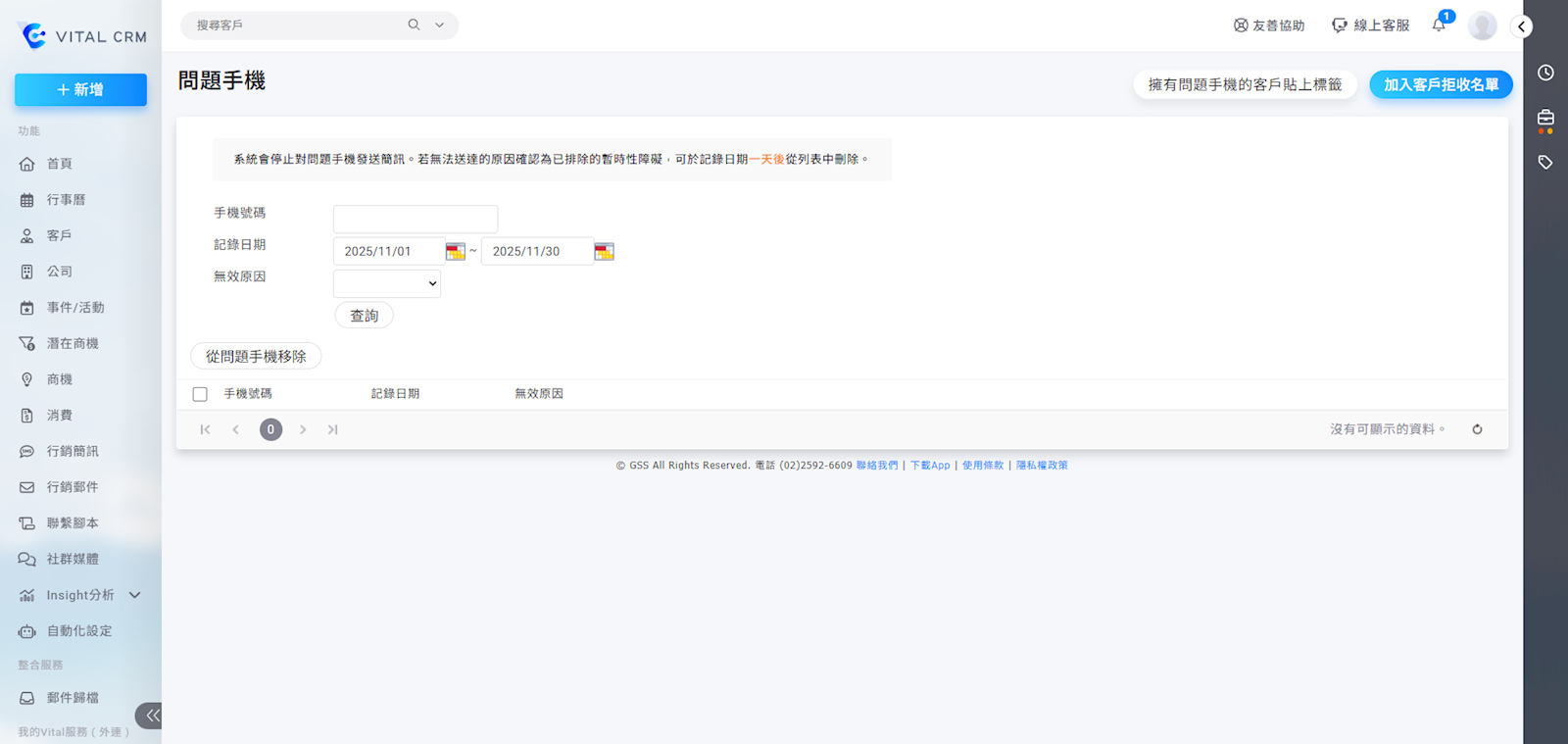
Task: Open end date calendar picker
Action: click(604, 252)
